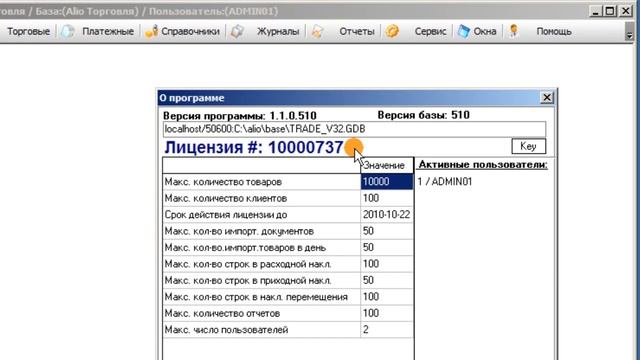
Task: Select active user 1 / ADMIN01
Action: tap(444, 182)
